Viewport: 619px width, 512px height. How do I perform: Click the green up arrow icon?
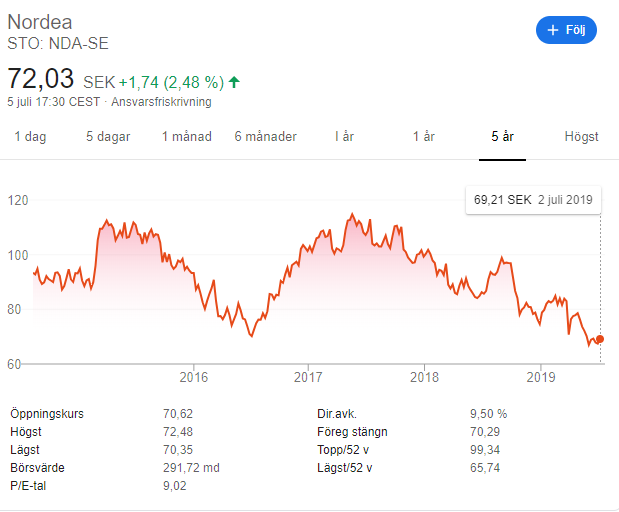[x=234, y=82]
